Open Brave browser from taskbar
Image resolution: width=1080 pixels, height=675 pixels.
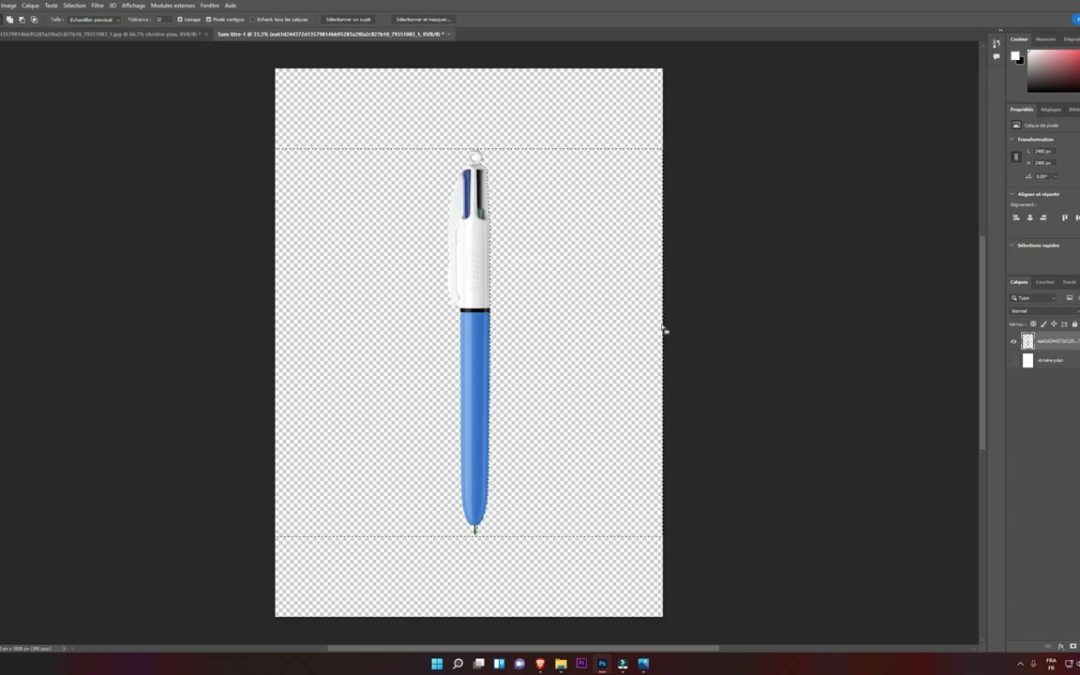pos(540,664)
